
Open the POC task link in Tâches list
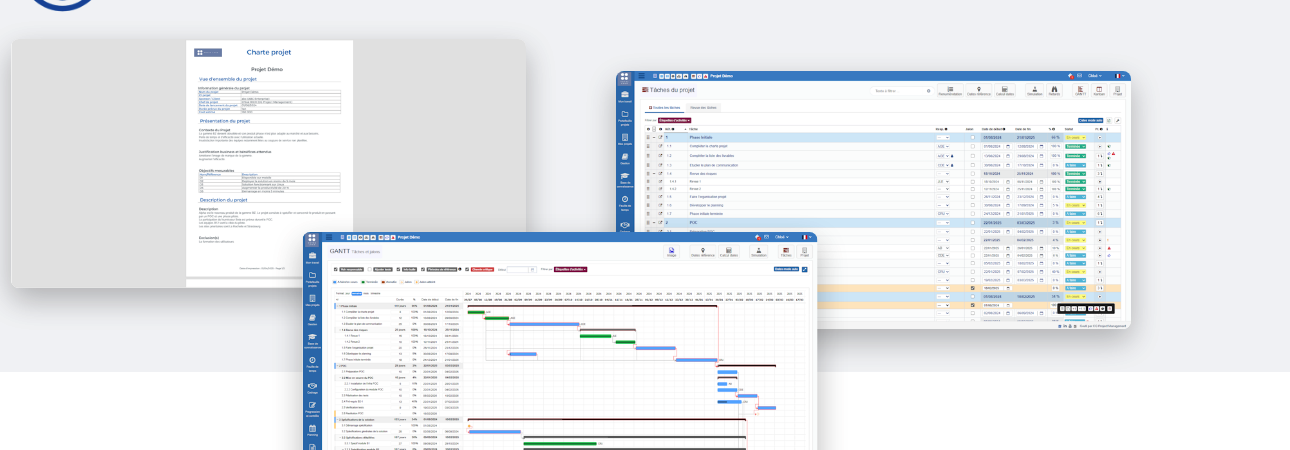tap(693, 222)
